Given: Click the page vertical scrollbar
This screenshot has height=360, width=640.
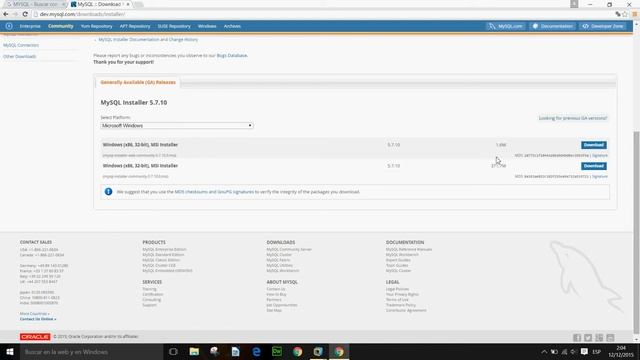Looking at the screenshot, I should (x=636, y=232).
